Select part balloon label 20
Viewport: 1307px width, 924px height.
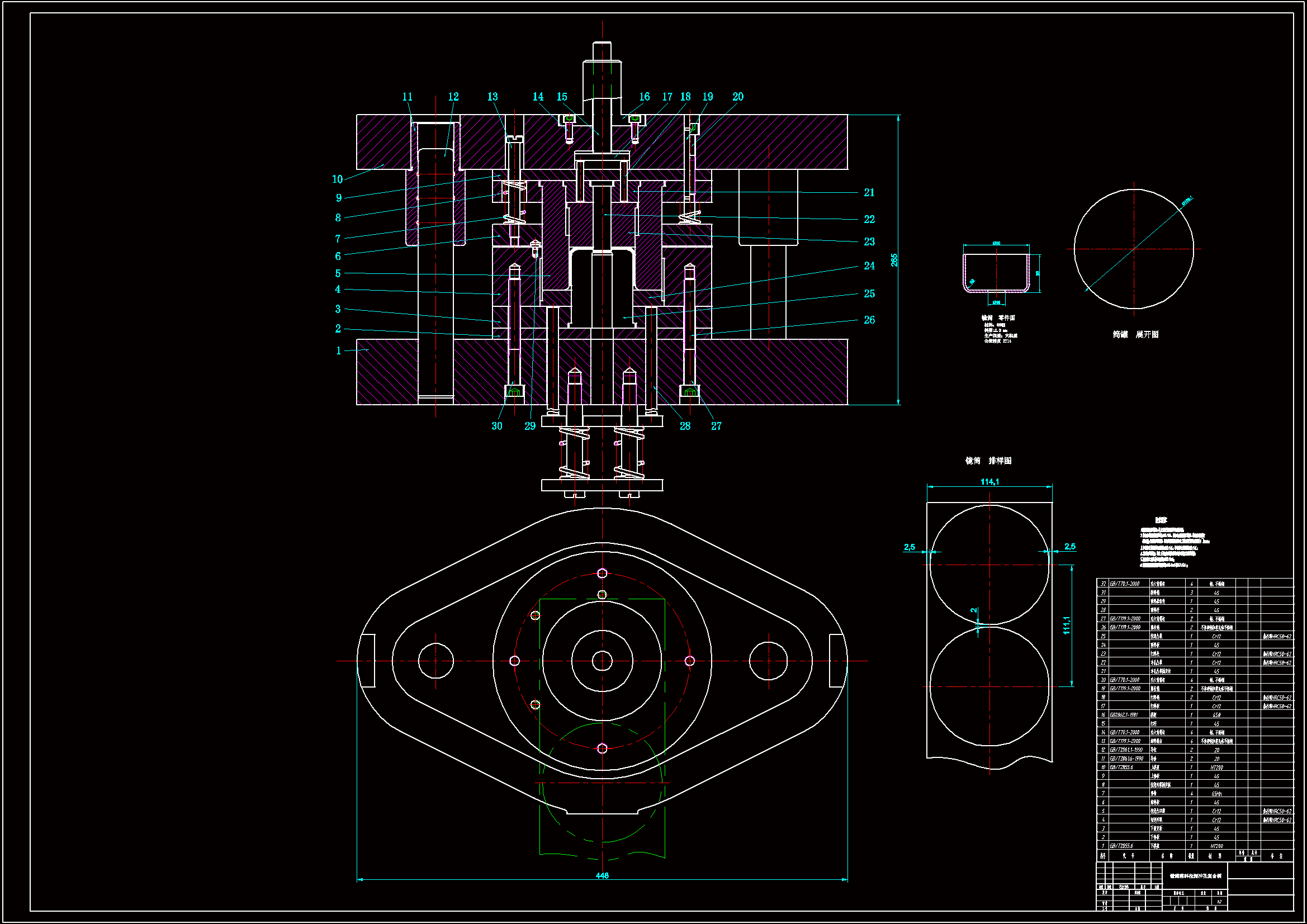click(738, 97)
